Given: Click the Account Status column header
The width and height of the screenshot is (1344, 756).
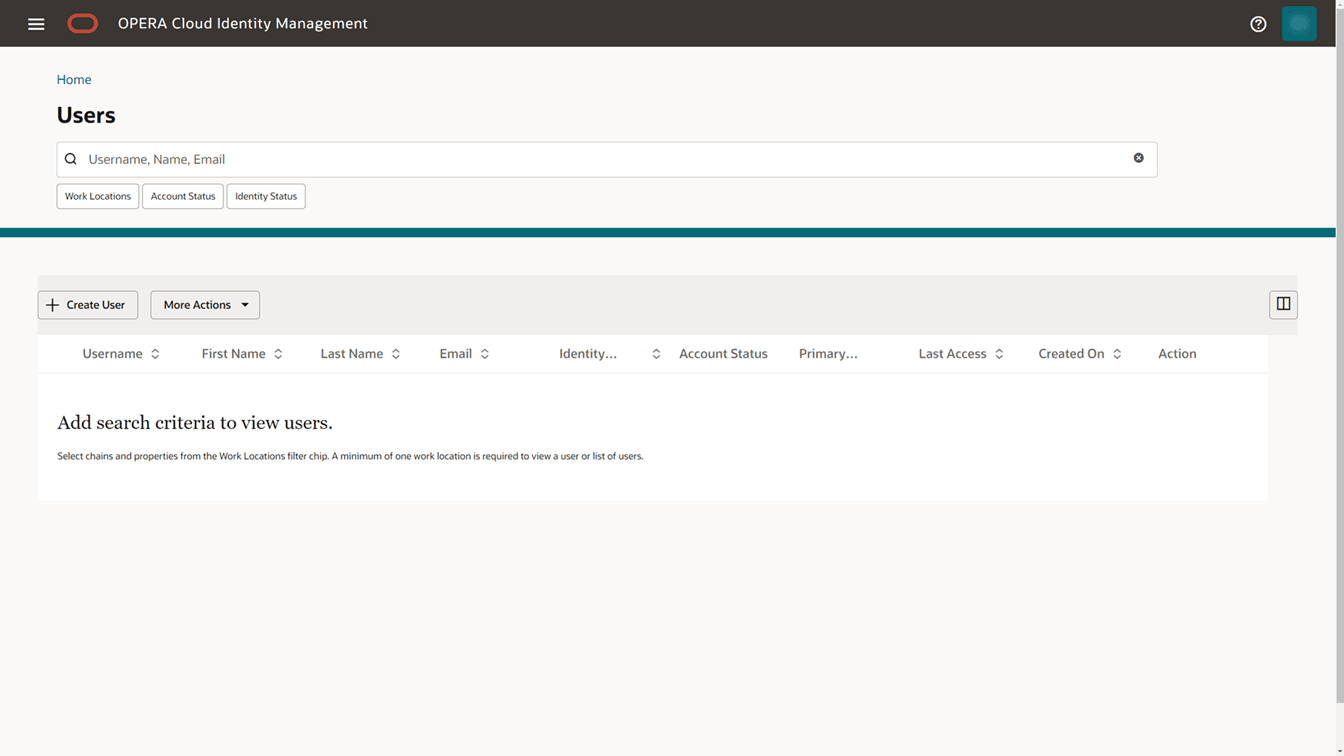Looking at the screenshot, I should pyautogui.click(x=723, y=354).
